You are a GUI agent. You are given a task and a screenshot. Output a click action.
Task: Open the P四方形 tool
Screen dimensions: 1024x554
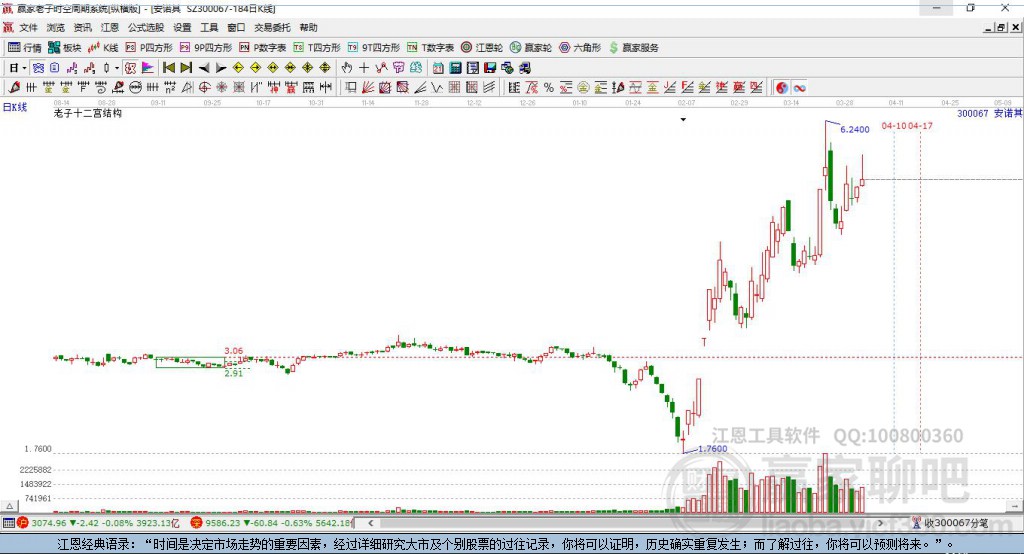pyautogui.click(x=149, y=48)
